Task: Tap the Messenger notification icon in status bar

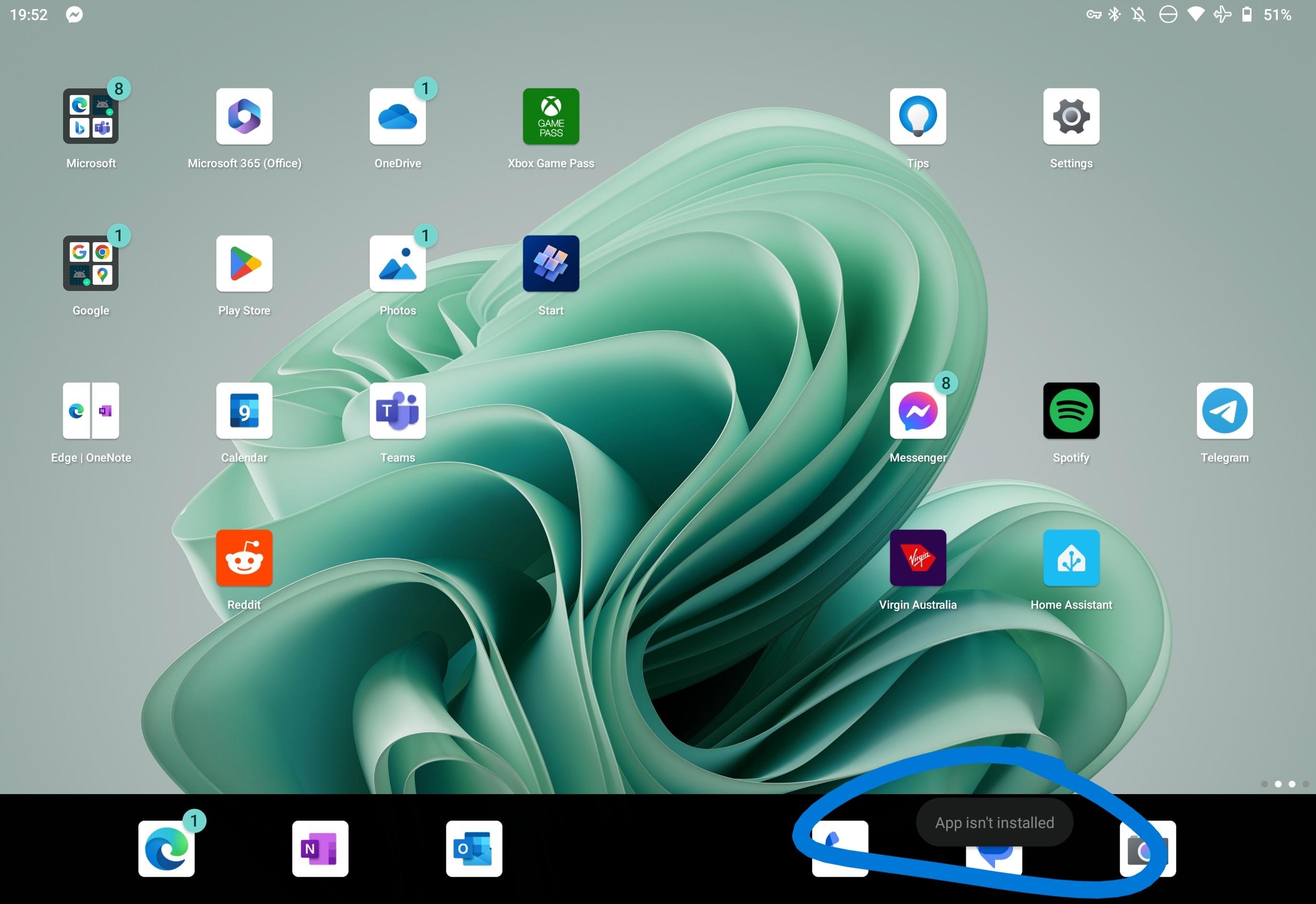Action: [74, 15]
